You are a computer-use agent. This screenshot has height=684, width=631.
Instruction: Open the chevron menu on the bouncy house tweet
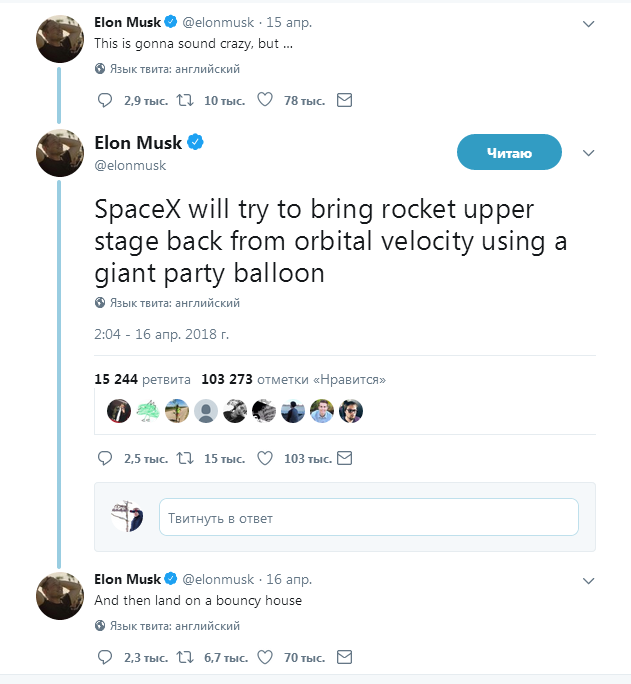588,580
